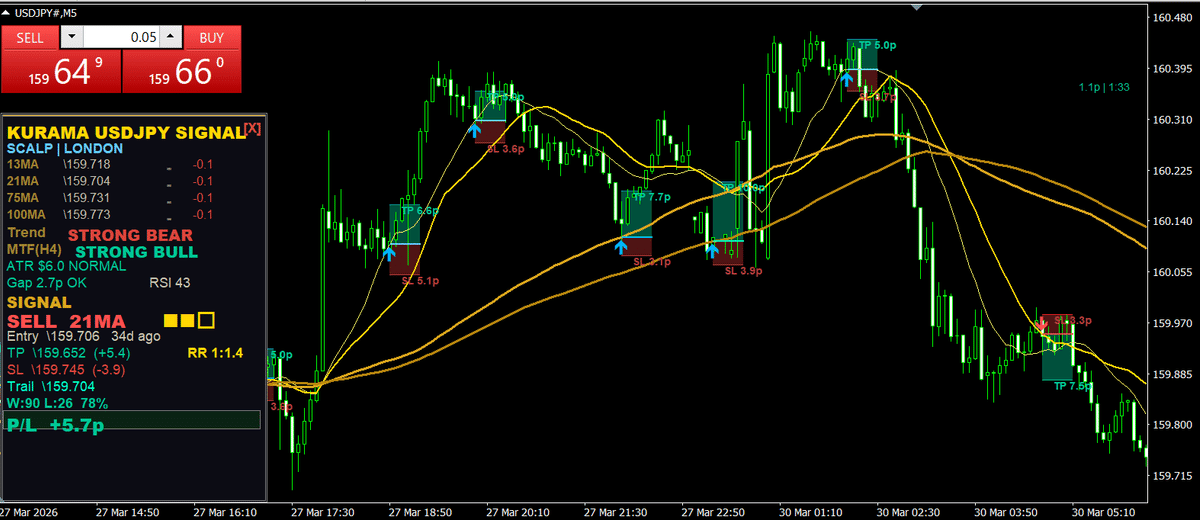Click the 21MA value \159.704
1200x520 pixels.
point(87,181)
